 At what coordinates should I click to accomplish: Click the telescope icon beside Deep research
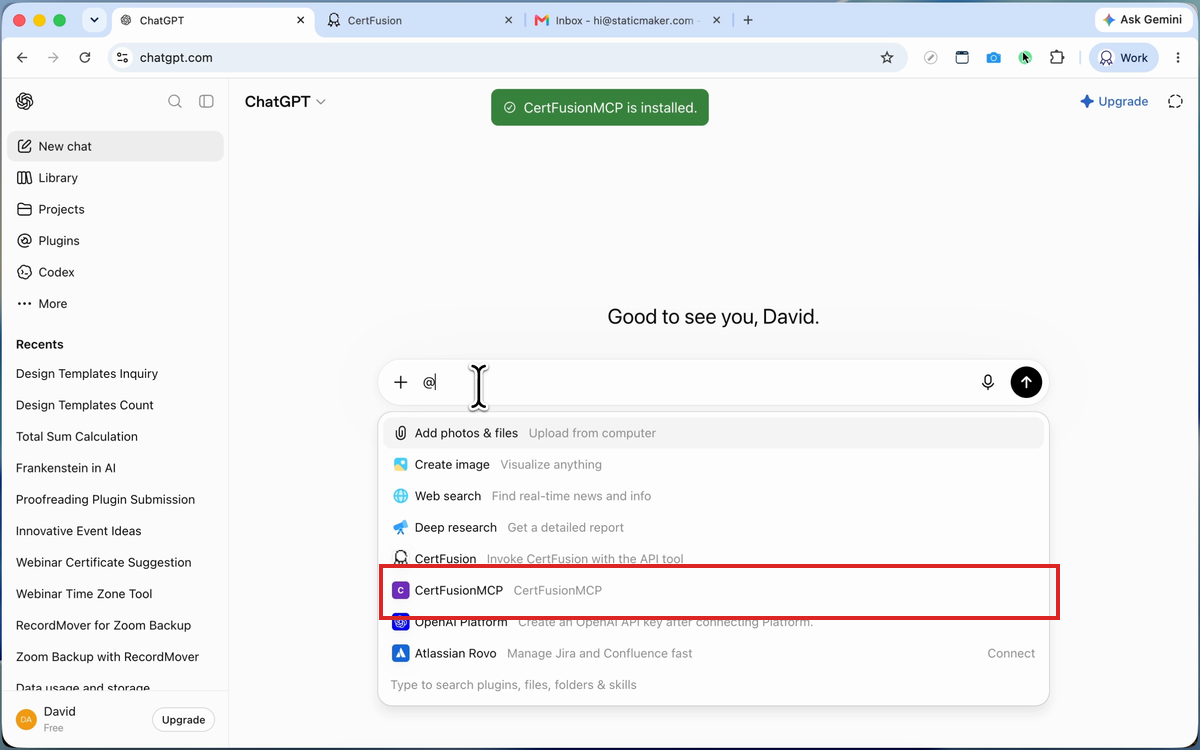[x=401, y=528]
